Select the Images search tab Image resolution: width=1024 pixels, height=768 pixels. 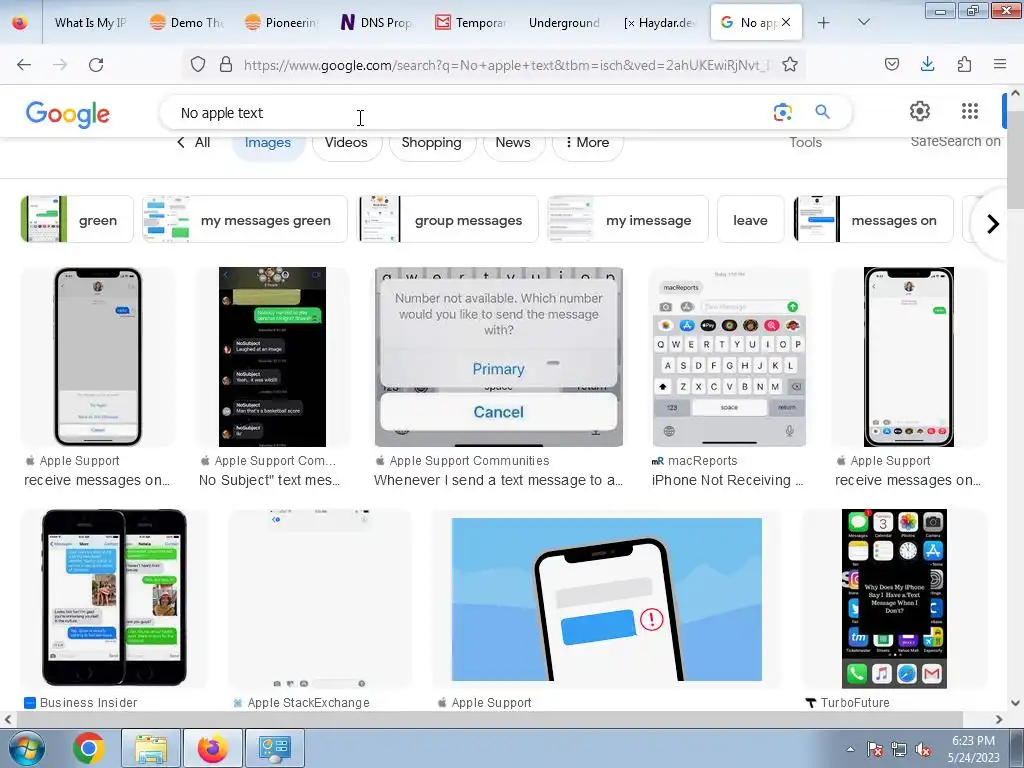click(x=268, y=142)
